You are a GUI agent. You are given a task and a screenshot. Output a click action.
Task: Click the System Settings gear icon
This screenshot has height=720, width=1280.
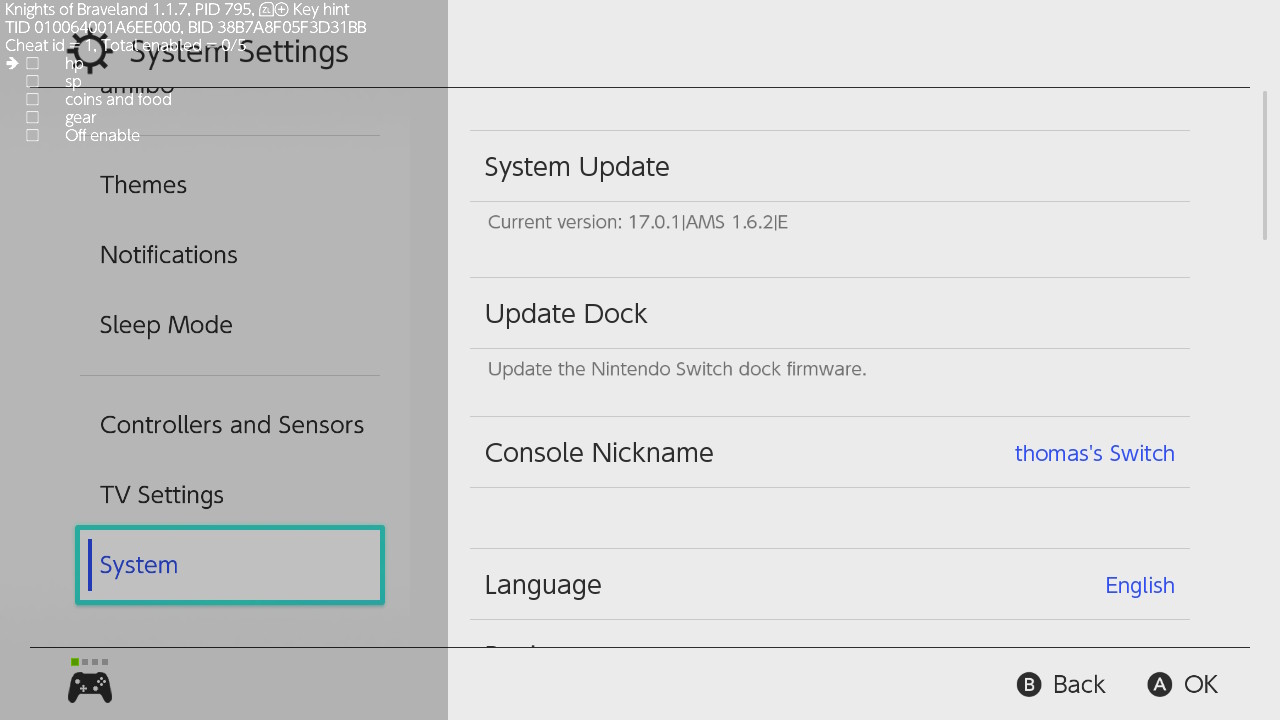click(91, 52)
